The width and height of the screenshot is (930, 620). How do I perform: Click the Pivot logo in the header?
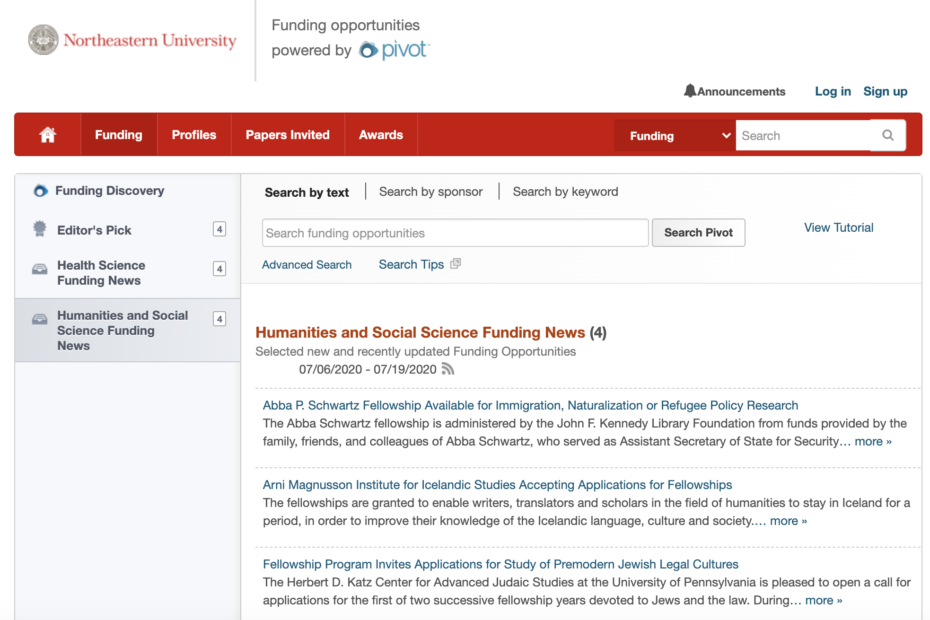393,48
